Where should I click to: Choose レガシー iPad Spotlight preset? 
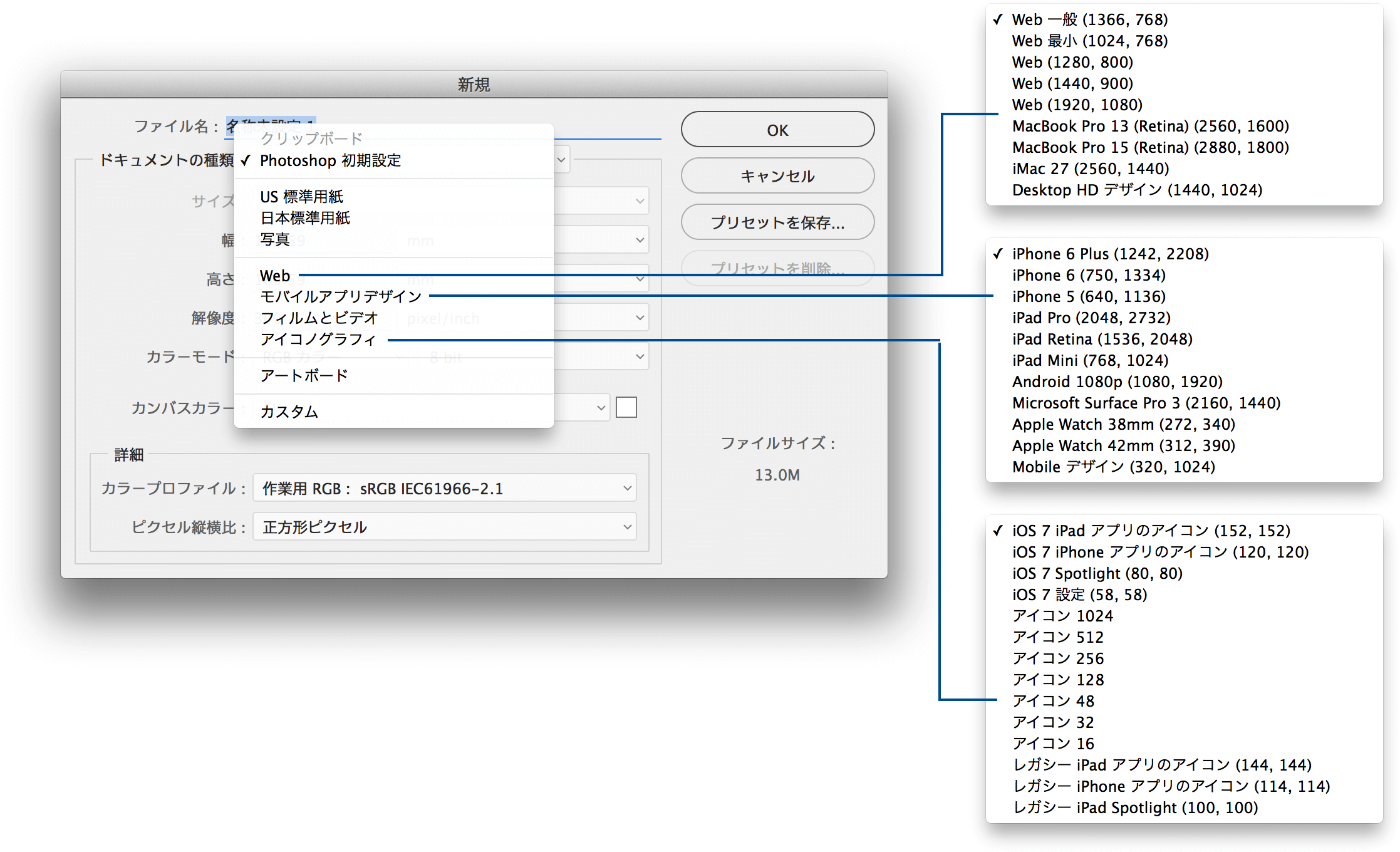[x=1184, y=808]
